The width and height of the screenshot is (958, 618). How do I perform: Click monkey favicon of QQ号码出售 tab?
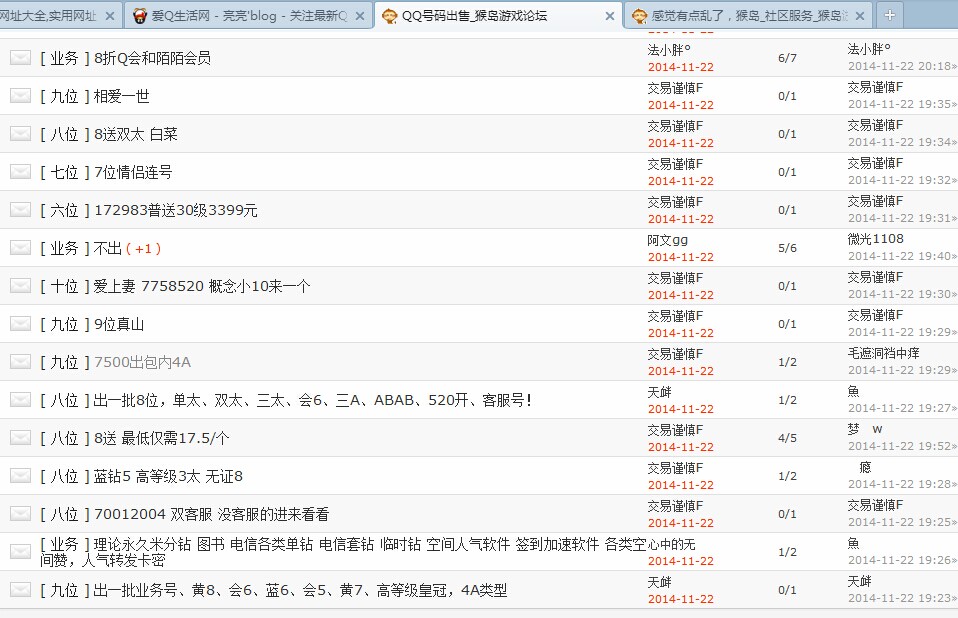click(x=389, y=16)
